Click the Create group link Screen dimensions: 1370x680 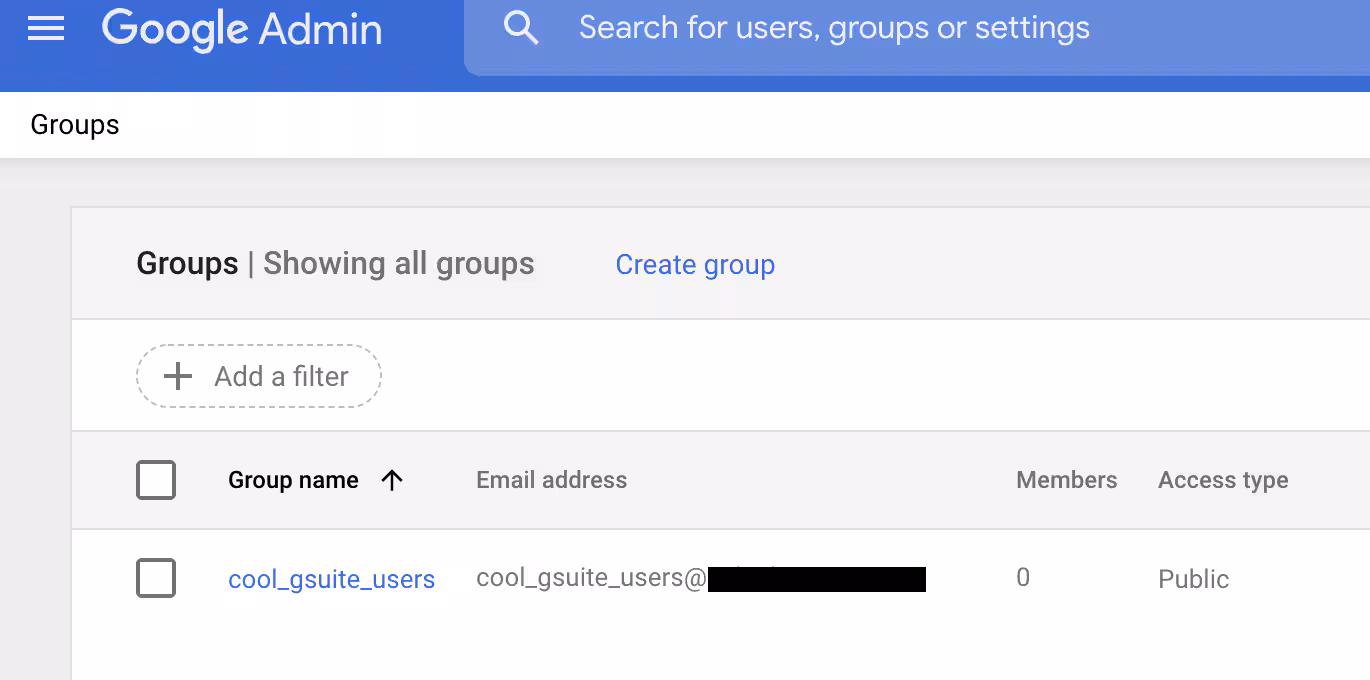coord(695,265)
